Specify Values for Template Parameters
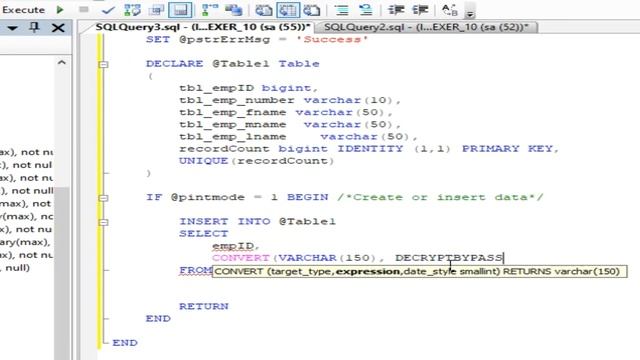 pos(450,10)
